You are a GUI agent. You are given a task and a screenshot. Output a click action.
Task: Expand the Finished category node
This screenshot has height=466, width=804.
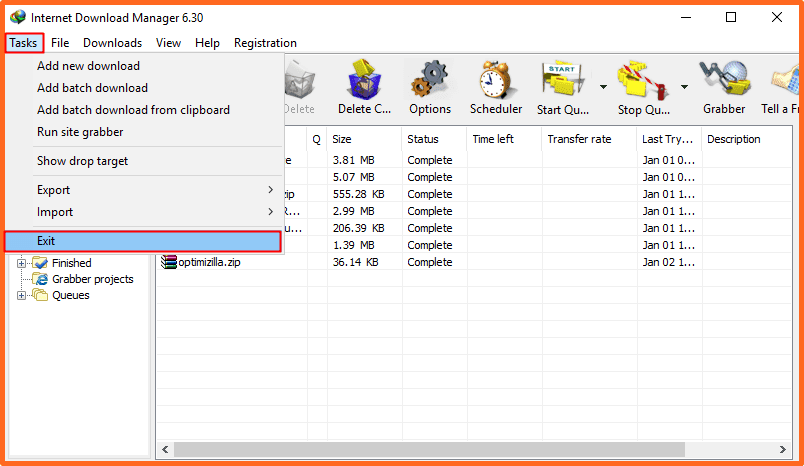point(22,264)
